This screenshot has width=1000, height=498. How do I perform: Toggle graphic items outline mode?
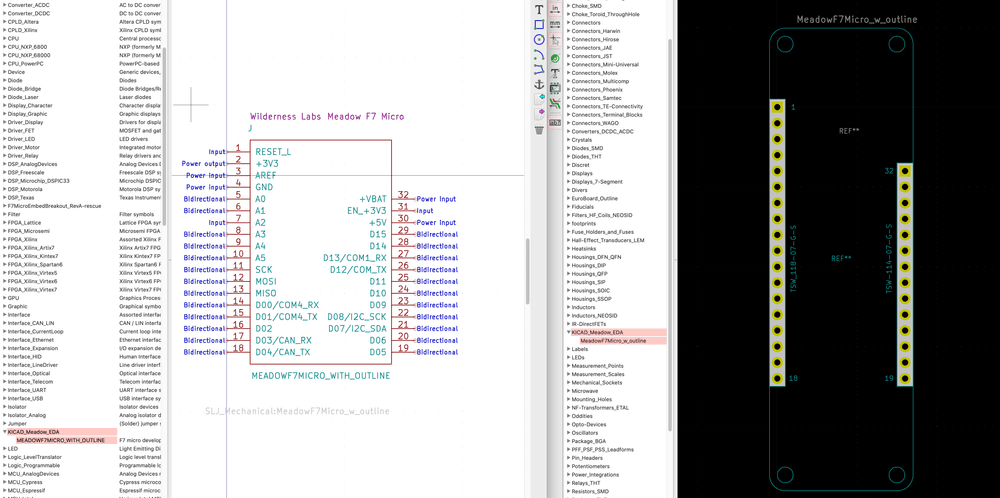coord(555,88)
